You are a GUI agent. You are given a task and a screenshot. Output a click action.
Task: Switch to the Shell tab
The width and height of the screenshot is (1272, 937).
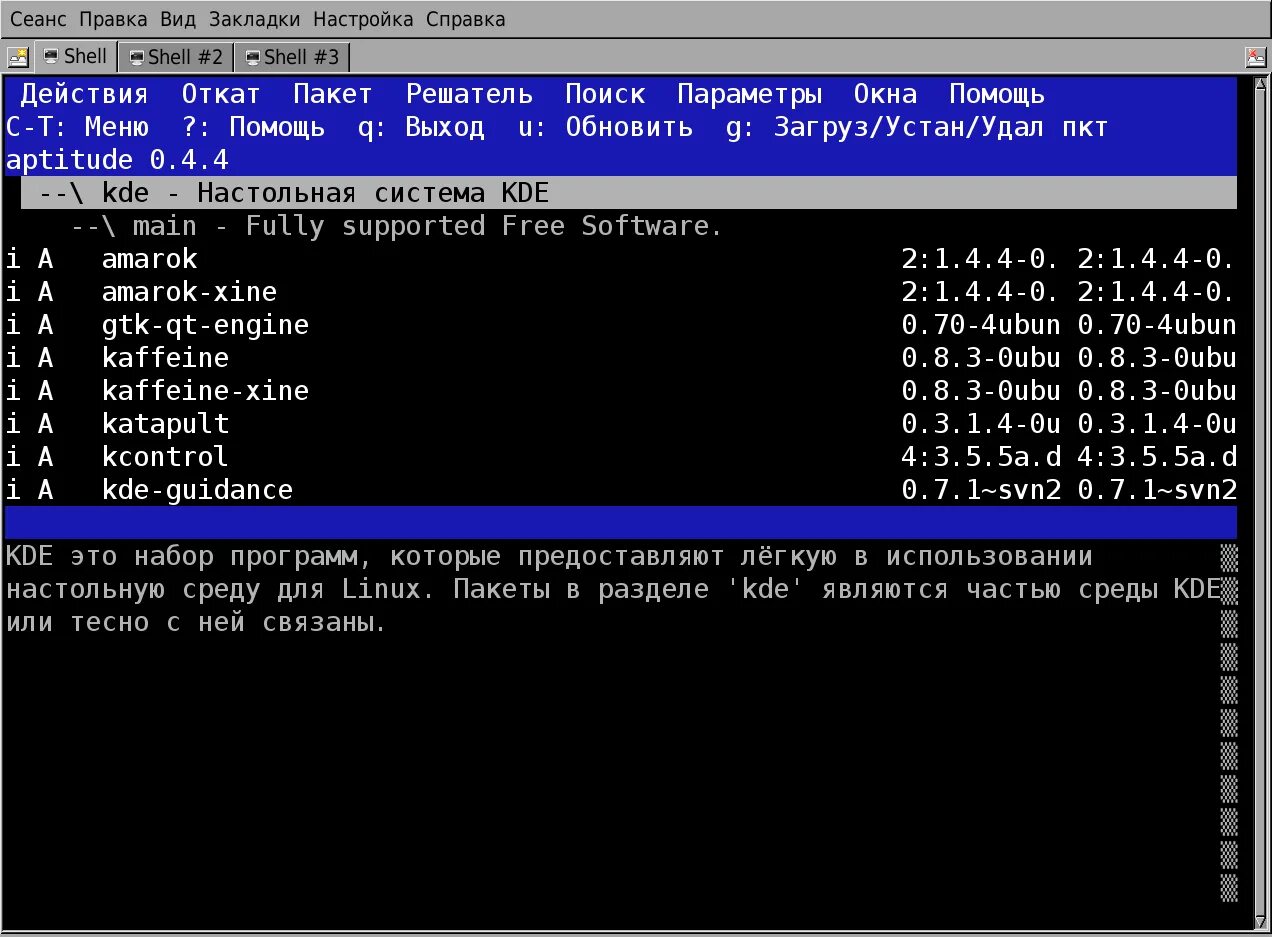pyautogui.click(x=76, y=56)
